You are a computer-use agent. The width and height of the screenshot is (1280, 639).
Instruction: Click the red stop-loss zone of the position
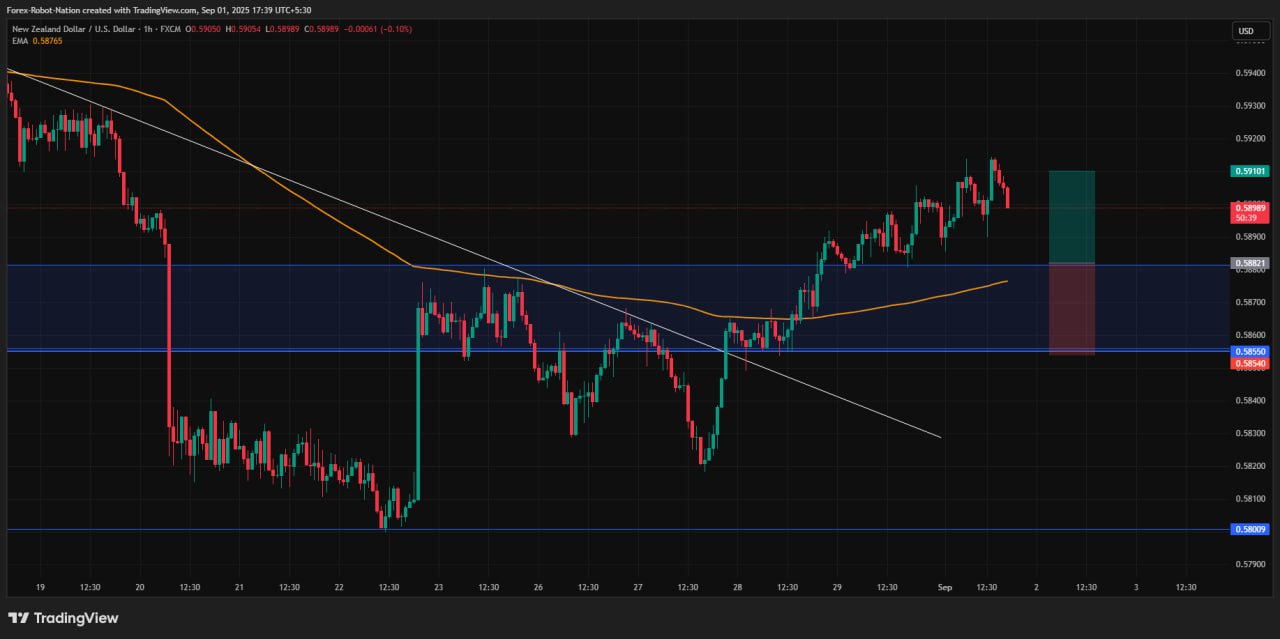[x=1071, y=308]
